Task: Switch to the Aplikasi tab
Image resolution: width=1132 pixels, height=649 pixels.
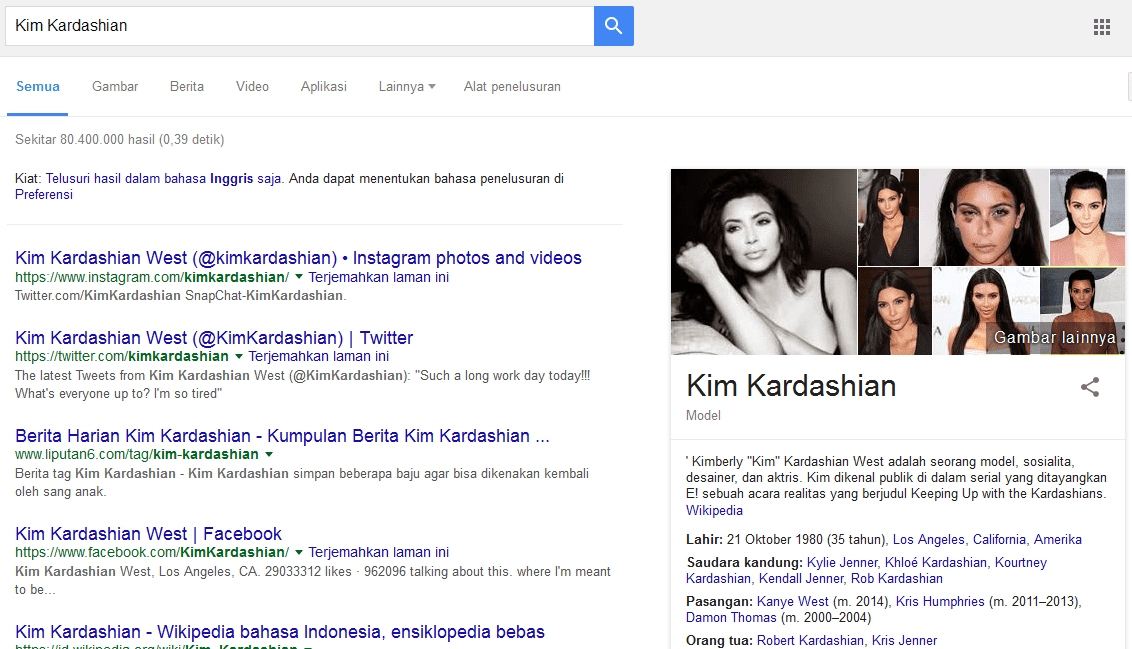Action: tap(323, 87)
